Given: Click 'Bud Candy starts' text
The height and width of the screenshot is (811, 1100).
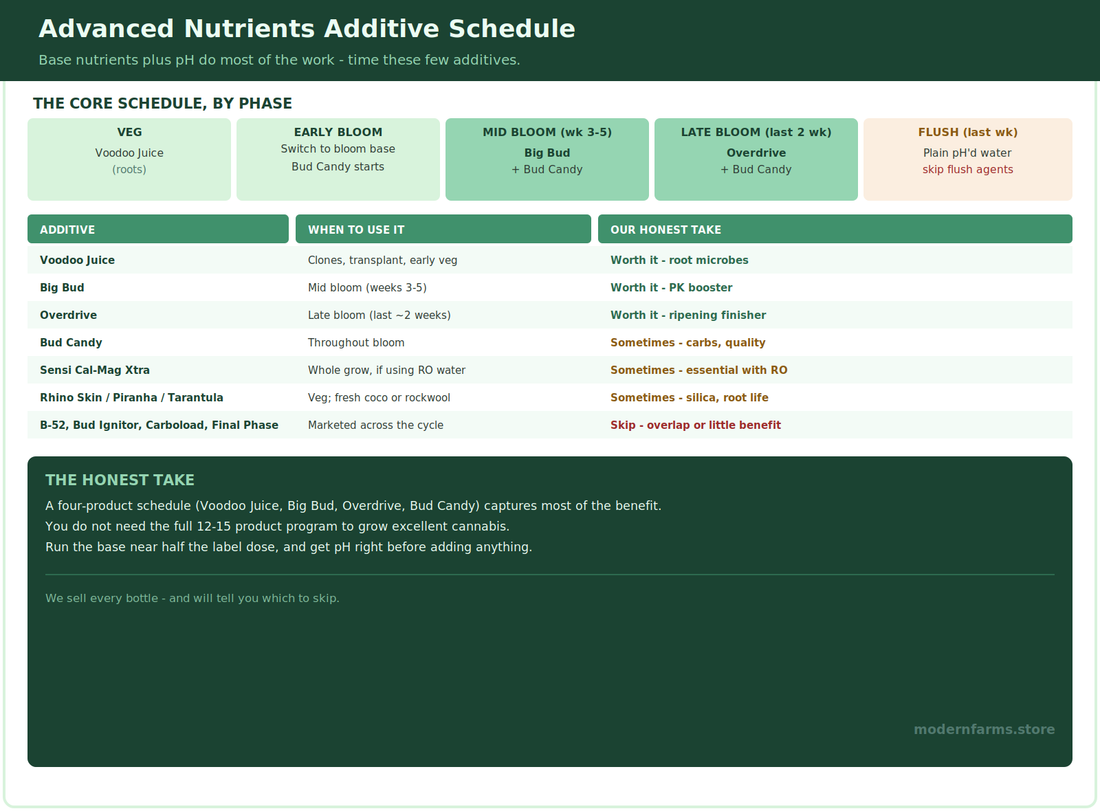Looking at the screenshot, I should coord(338,167).
